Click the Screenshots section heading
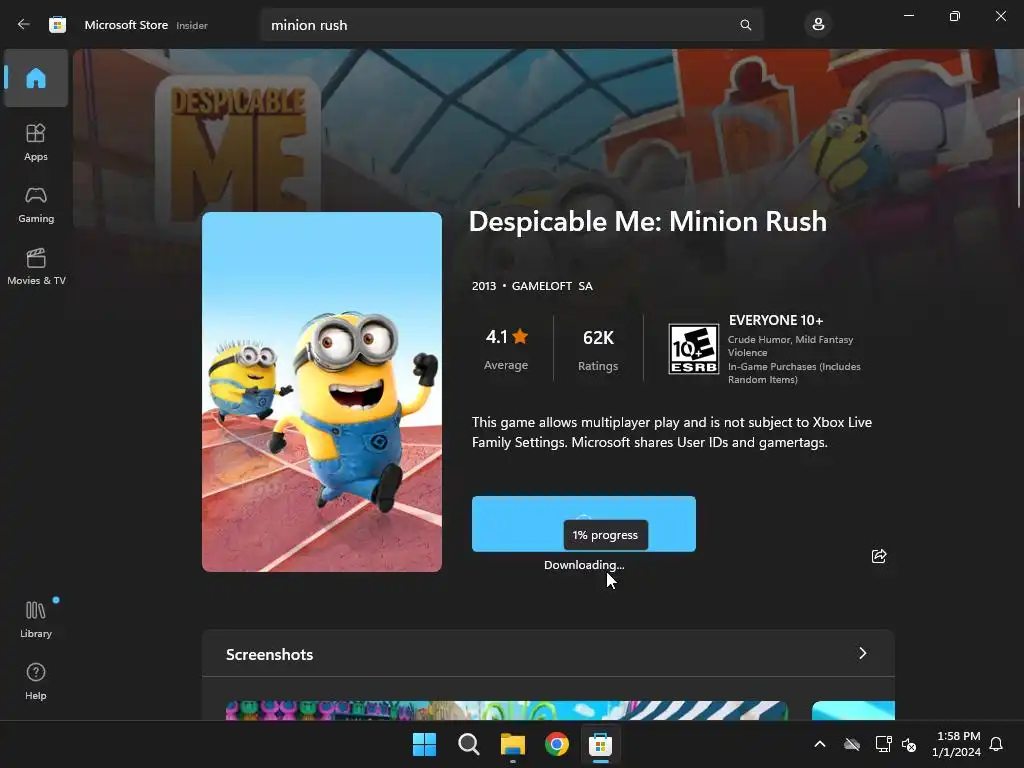Screen dimensions: 1024x768 (x=270, y=654)
